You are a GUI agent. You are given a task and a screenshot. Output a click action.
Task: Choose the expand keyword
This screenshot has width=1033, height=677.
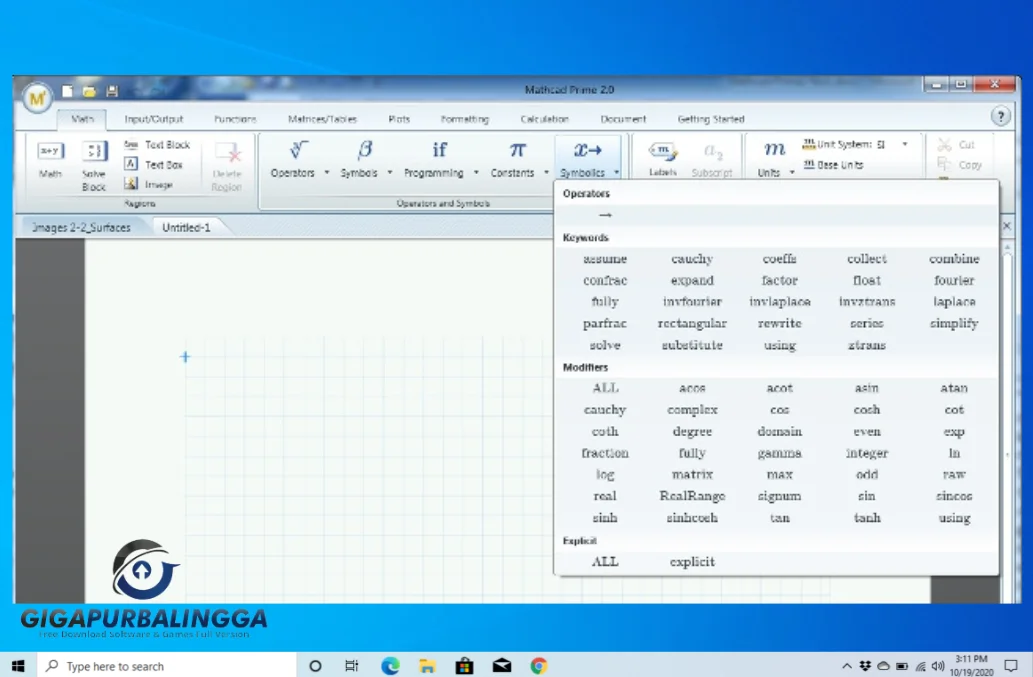pyautogui.click(x=692, y=281)
